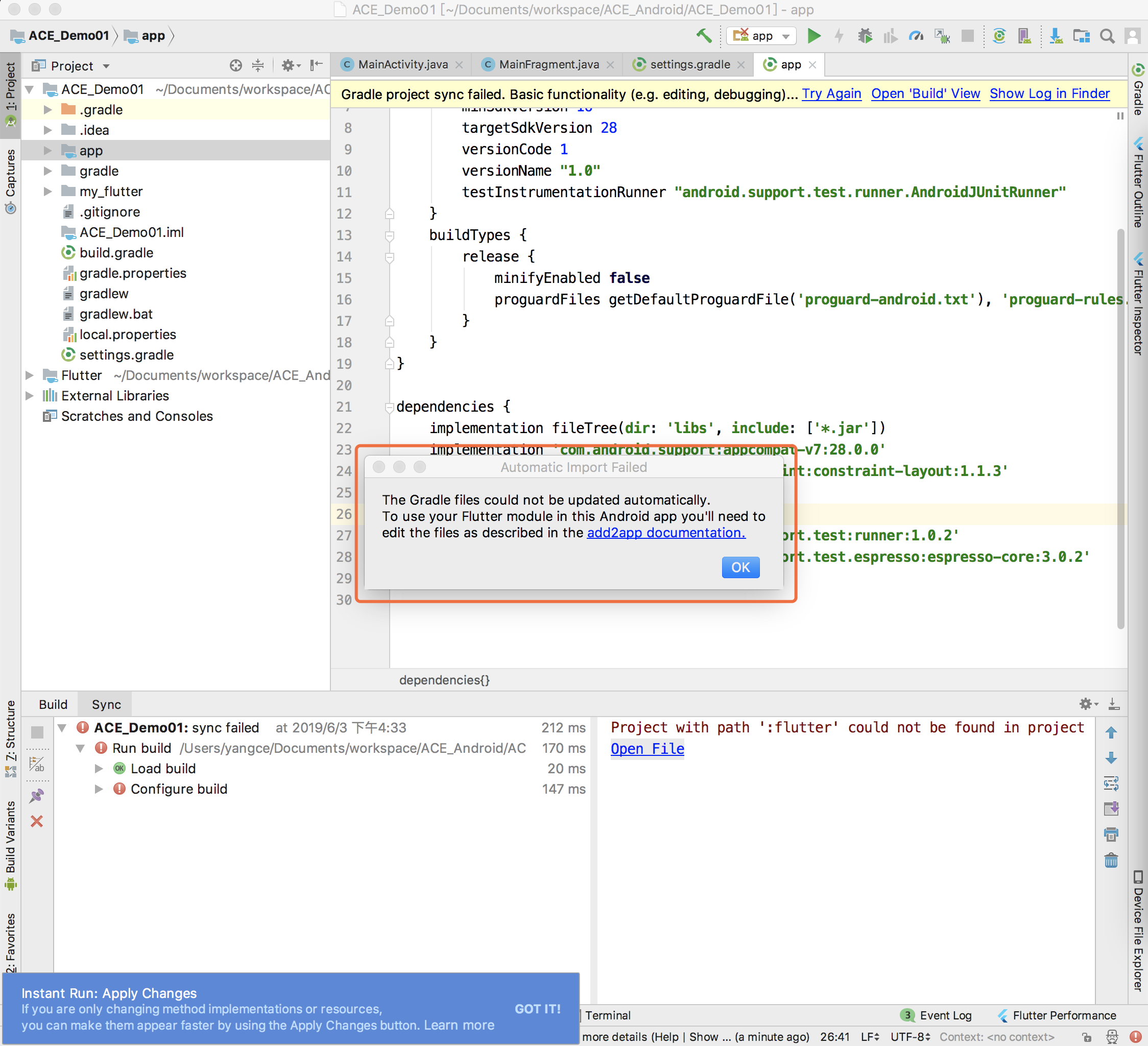This screenshot has height=1046, width=1148.
Task: Click the Debug app bug icon
Action: tap(865, 36)
